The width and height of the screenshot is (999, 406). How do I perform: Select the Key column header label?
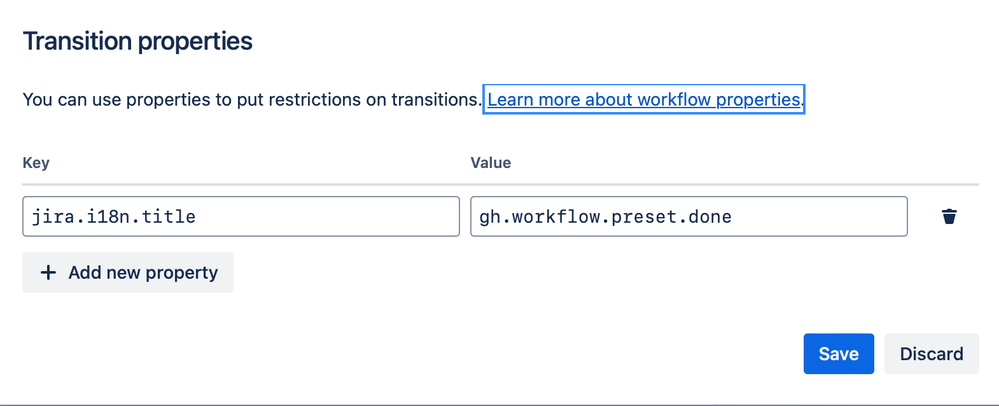click(x=36, y=163)
